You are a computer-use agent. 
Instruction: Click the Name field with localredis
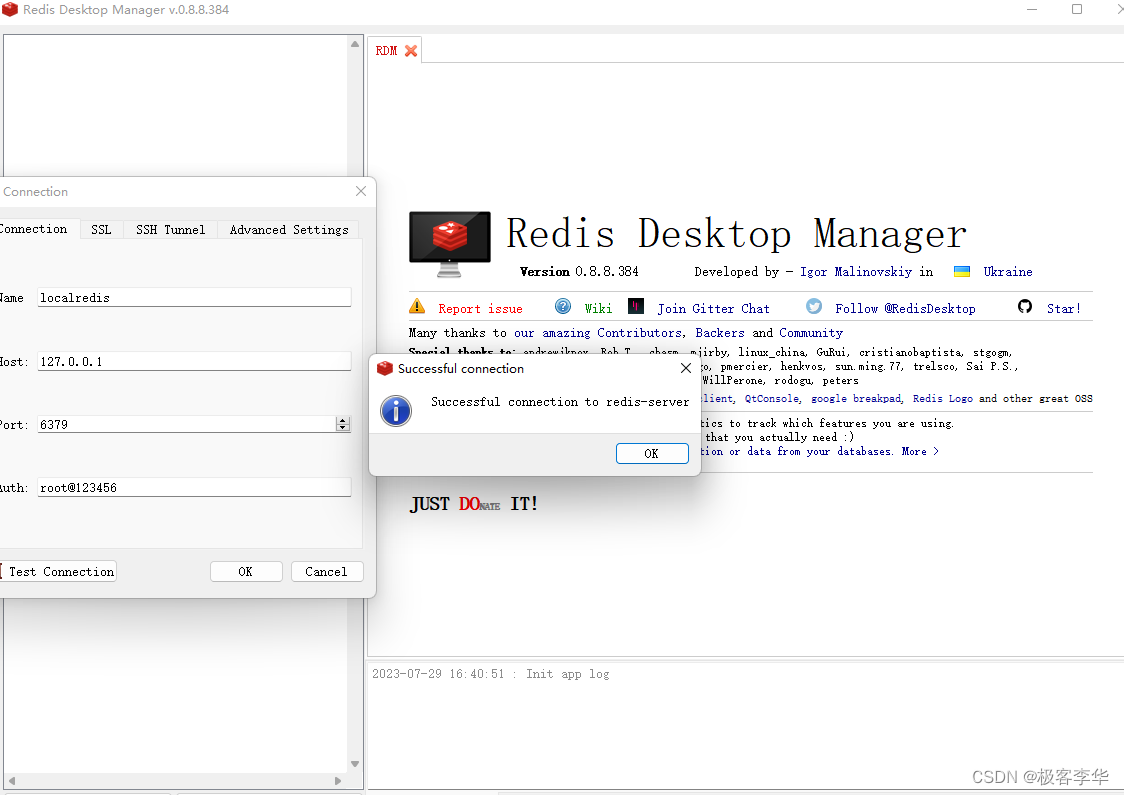pyautogui.click(x=194, y=297)
